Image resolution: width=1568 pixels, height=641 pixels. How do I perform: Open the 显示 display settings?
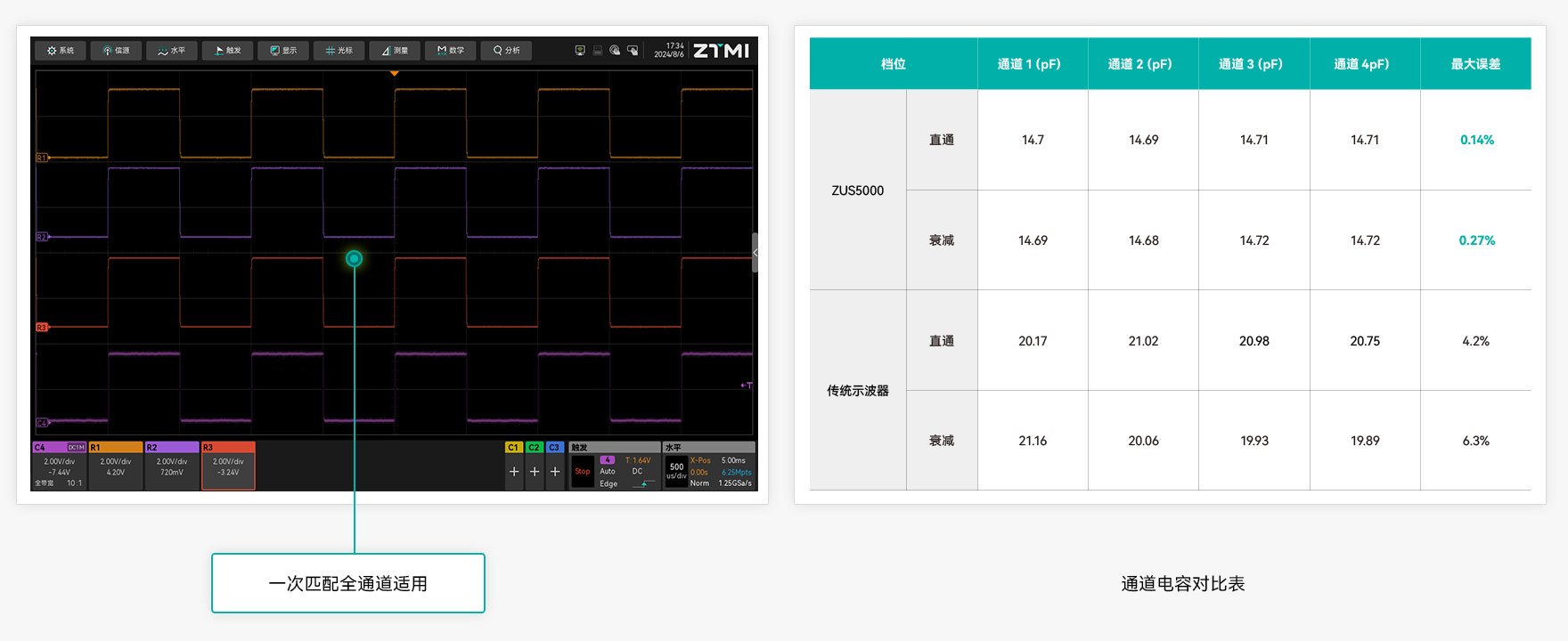[x=283, y=51]
